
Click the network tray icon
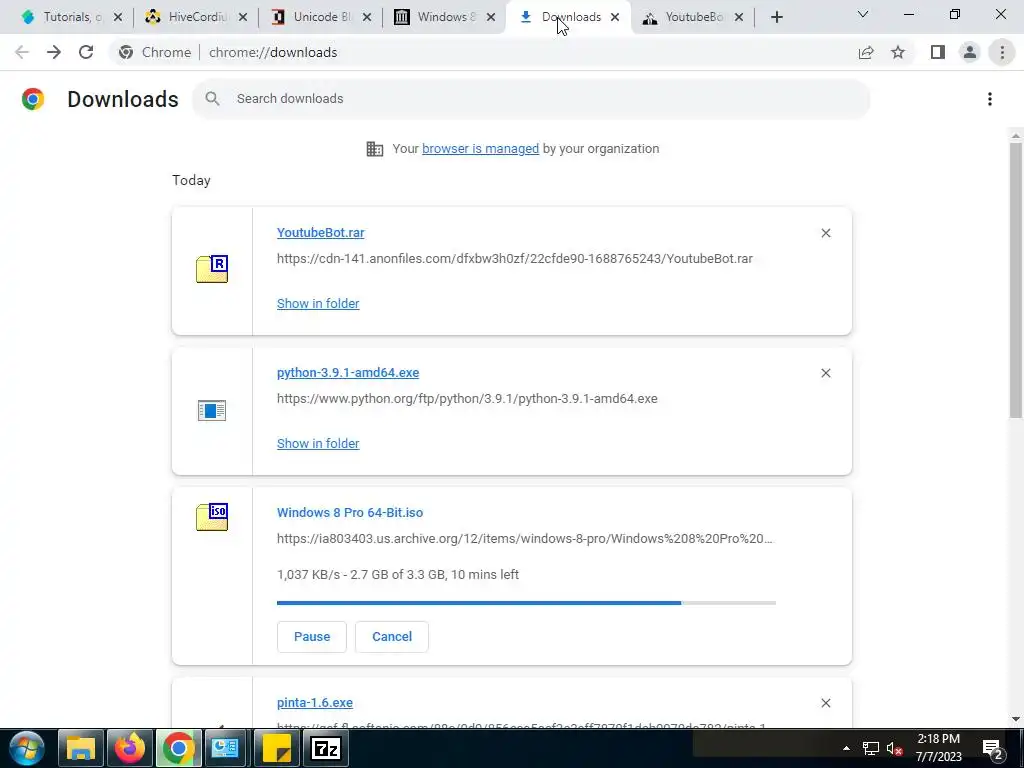[871, 748]
